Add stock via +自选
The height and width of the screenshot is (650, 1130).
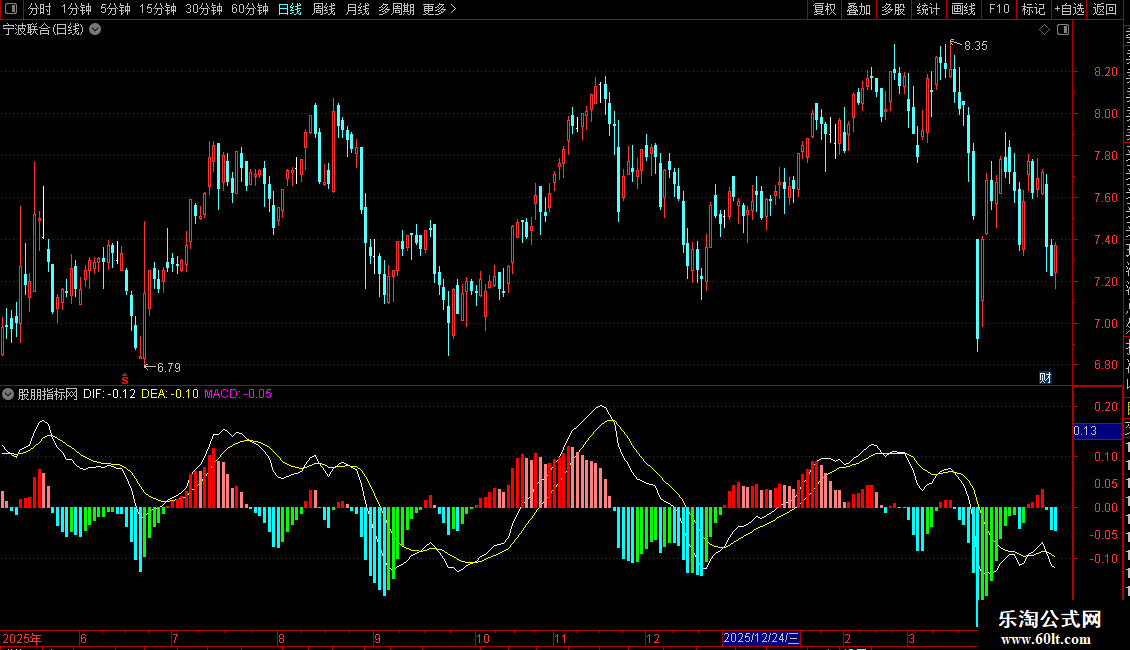pyautogui.click(x=1069, y=9)
